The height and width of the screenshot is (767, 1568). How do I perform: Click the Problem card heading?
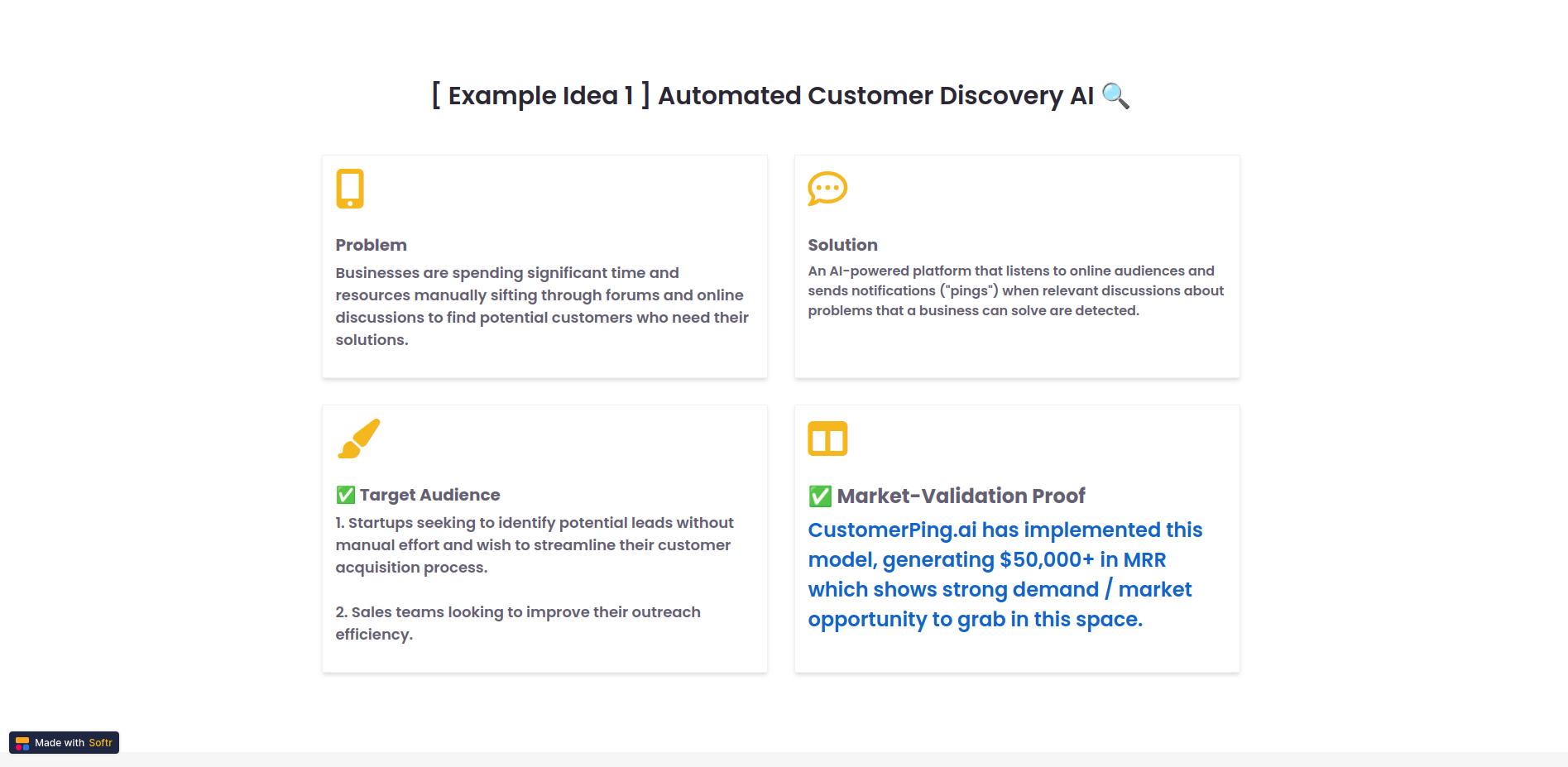[371, 245]
